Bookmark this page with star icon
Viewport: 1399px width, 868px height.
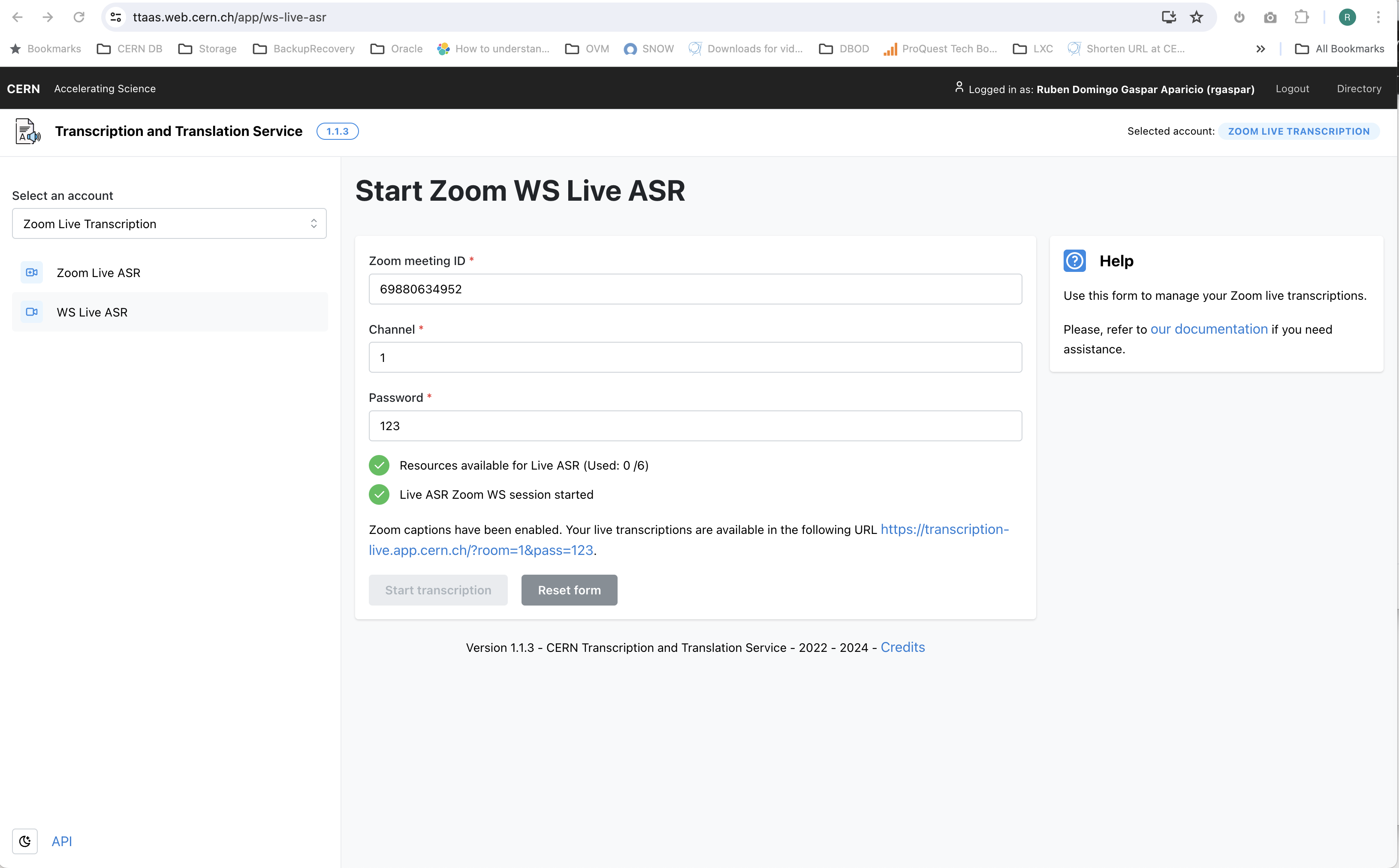pos(1196,17)
